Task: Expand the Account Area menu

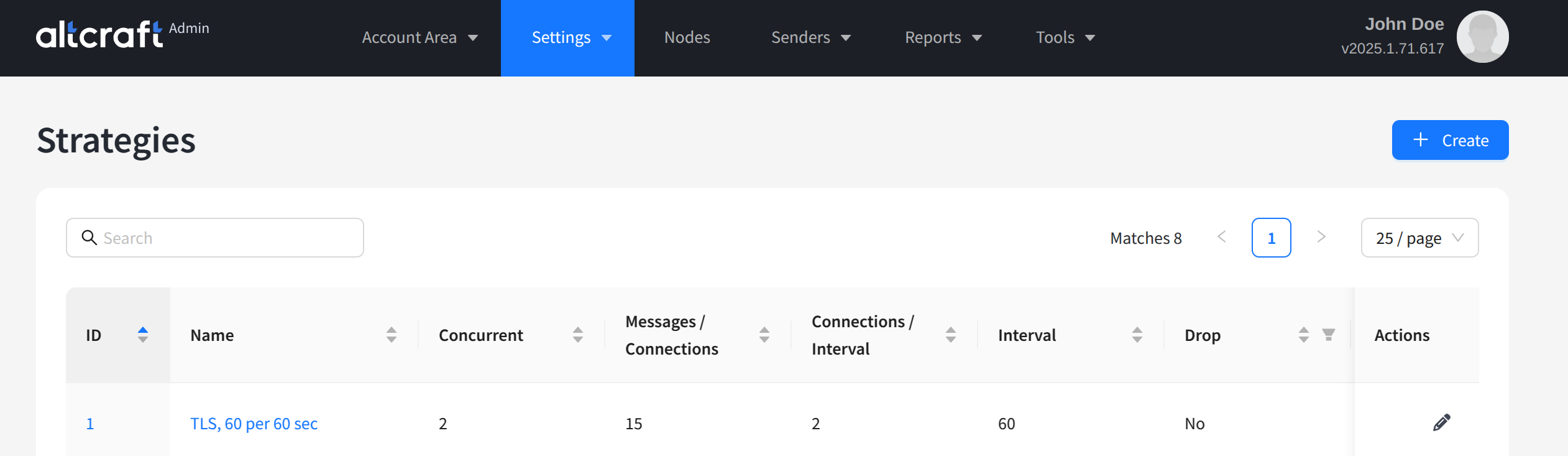Action: [420, 38]
